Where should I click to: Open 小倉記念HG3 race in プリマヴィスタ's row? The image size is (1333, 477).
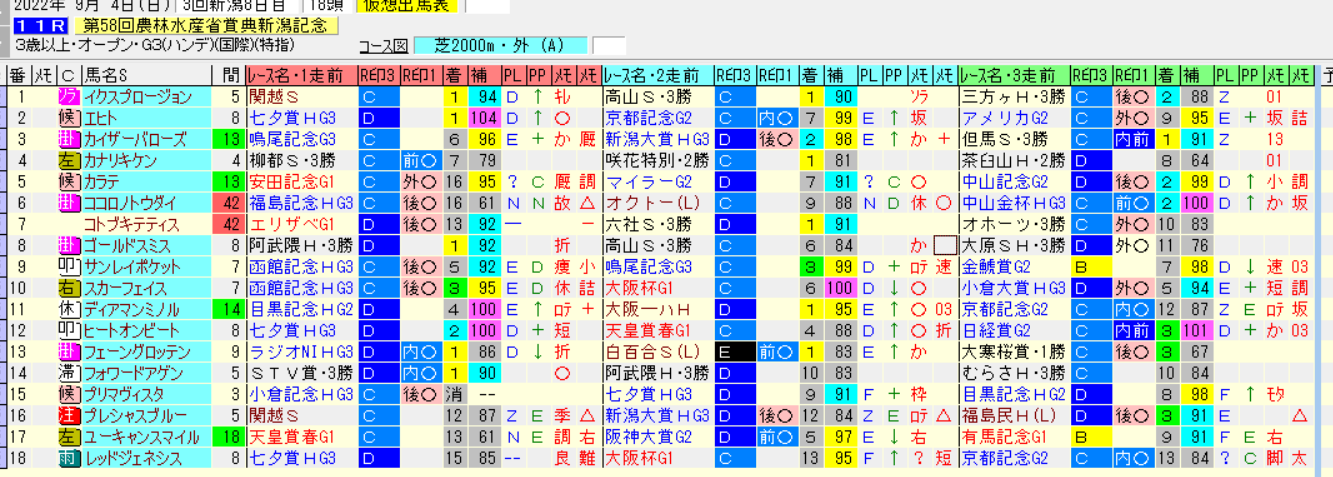299,394
